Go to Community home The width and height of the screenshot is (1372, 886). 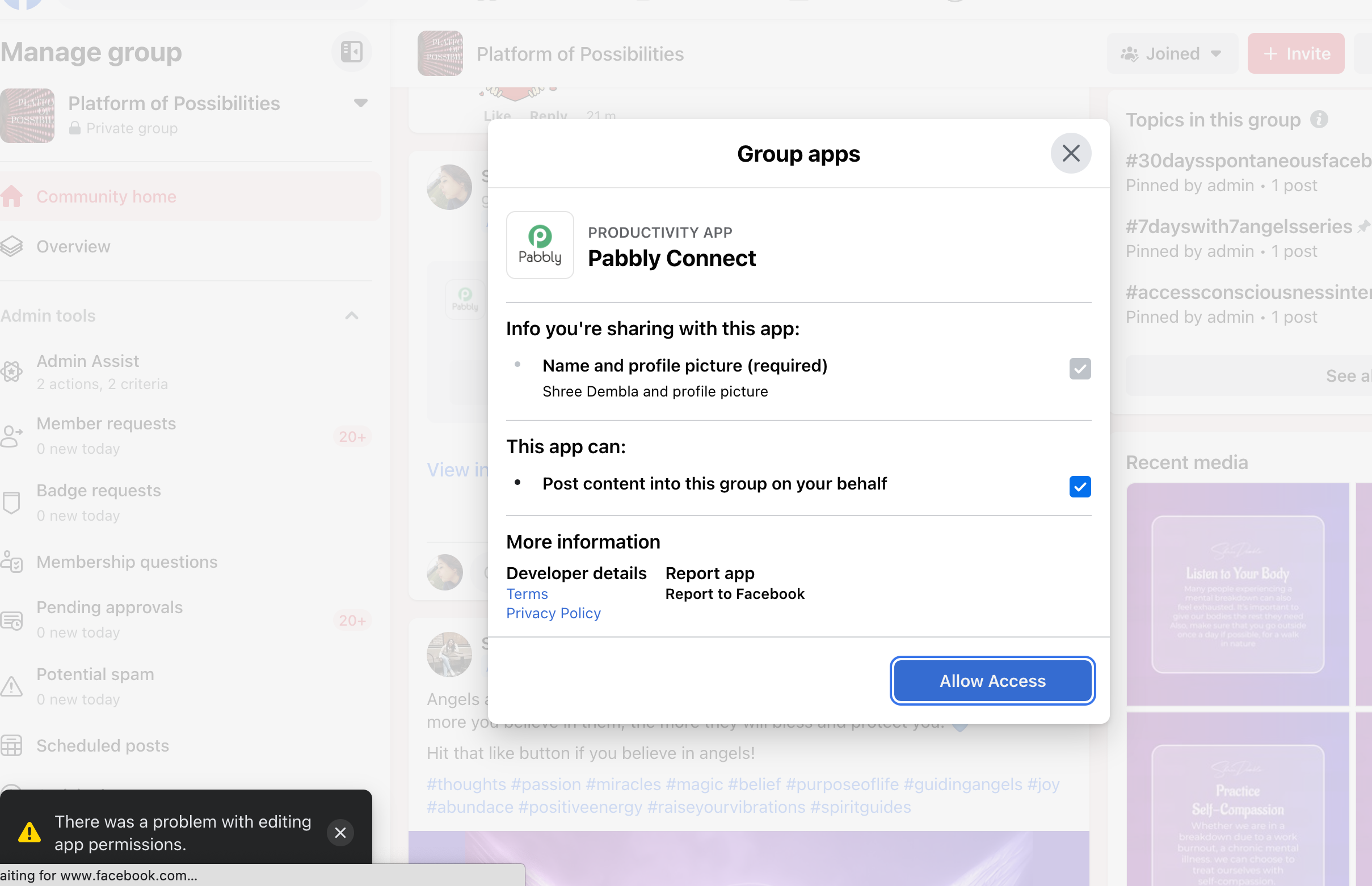tap(190, 196)
